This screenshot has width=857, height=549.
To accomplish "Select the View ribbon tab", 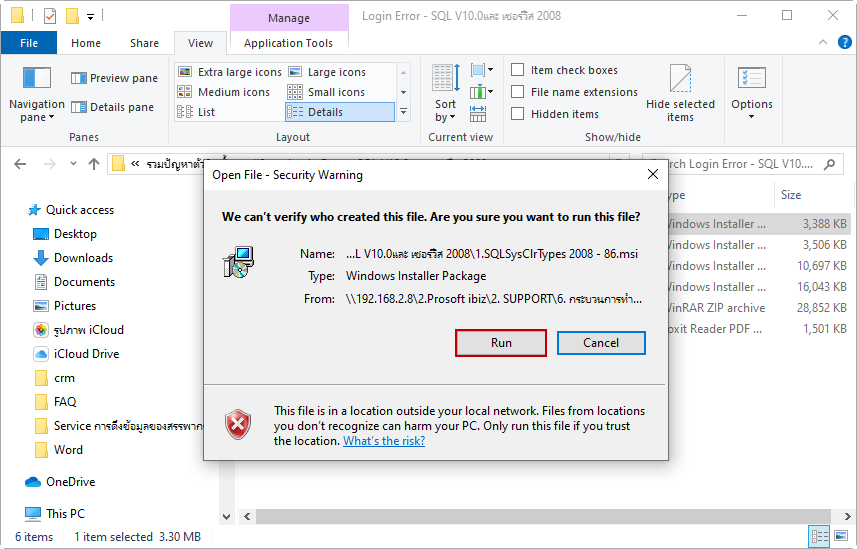I will point(200,43).
